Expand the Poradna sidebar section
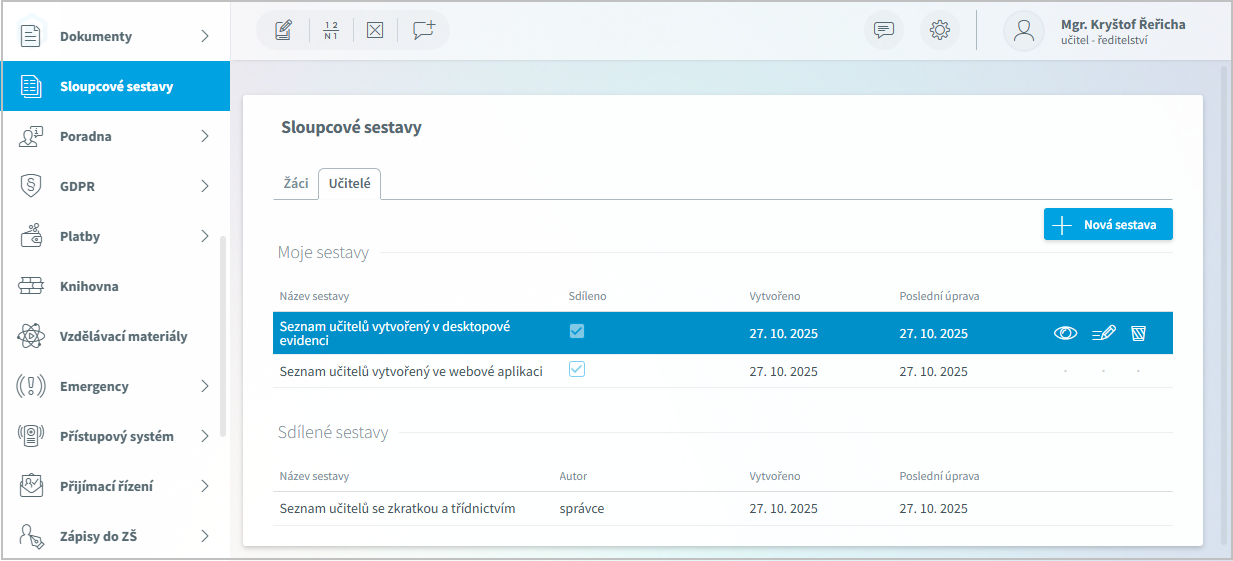Viewport: 1233px width, 561px height. click(x=204, y=136)
